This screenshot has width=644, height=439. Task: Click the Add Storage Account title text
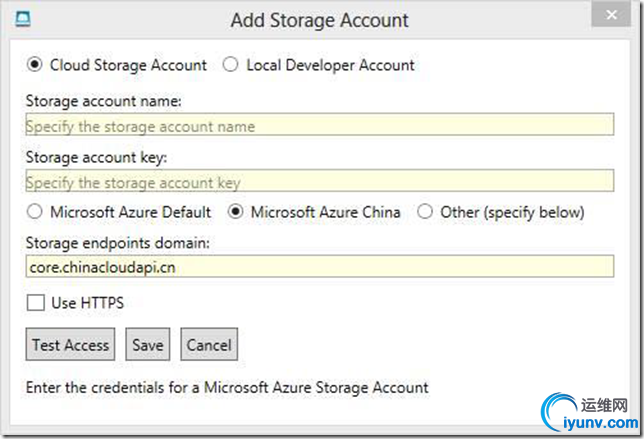tap(319, 20)
